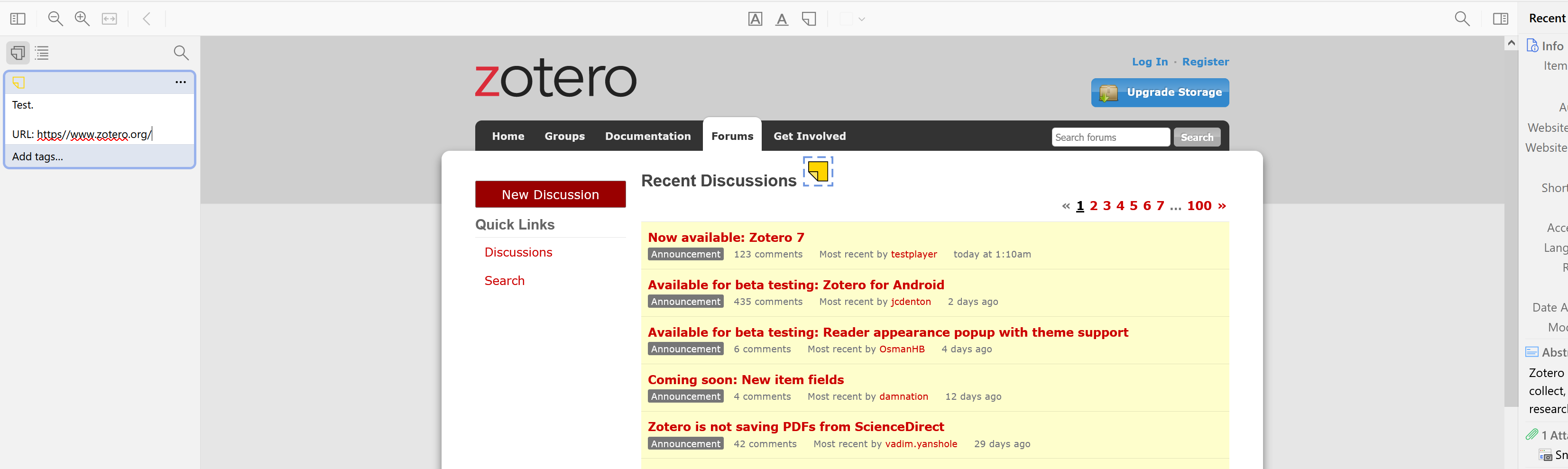Click the yellow note icon in annotation card
1568x469 pixels.
[x=19, y=82]
